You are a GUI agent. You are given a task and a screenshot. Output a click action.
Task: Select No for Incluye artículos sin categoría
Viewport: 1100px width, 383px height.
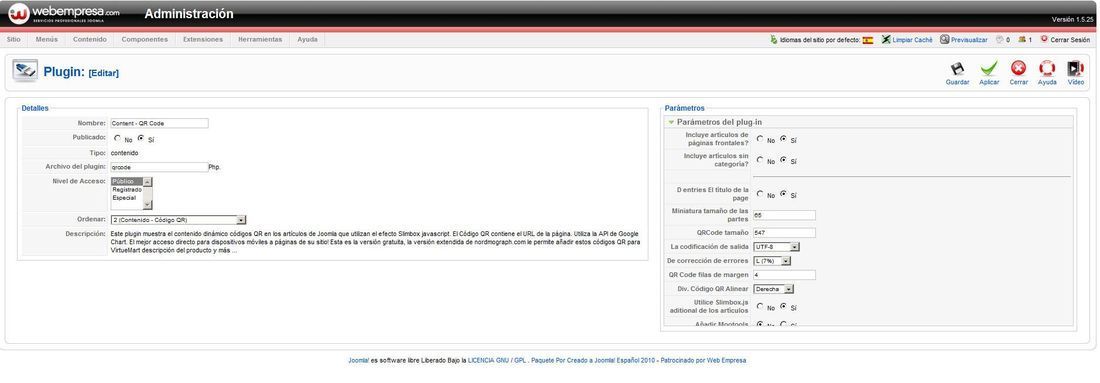pyautogui.click(x=760, y=160)
